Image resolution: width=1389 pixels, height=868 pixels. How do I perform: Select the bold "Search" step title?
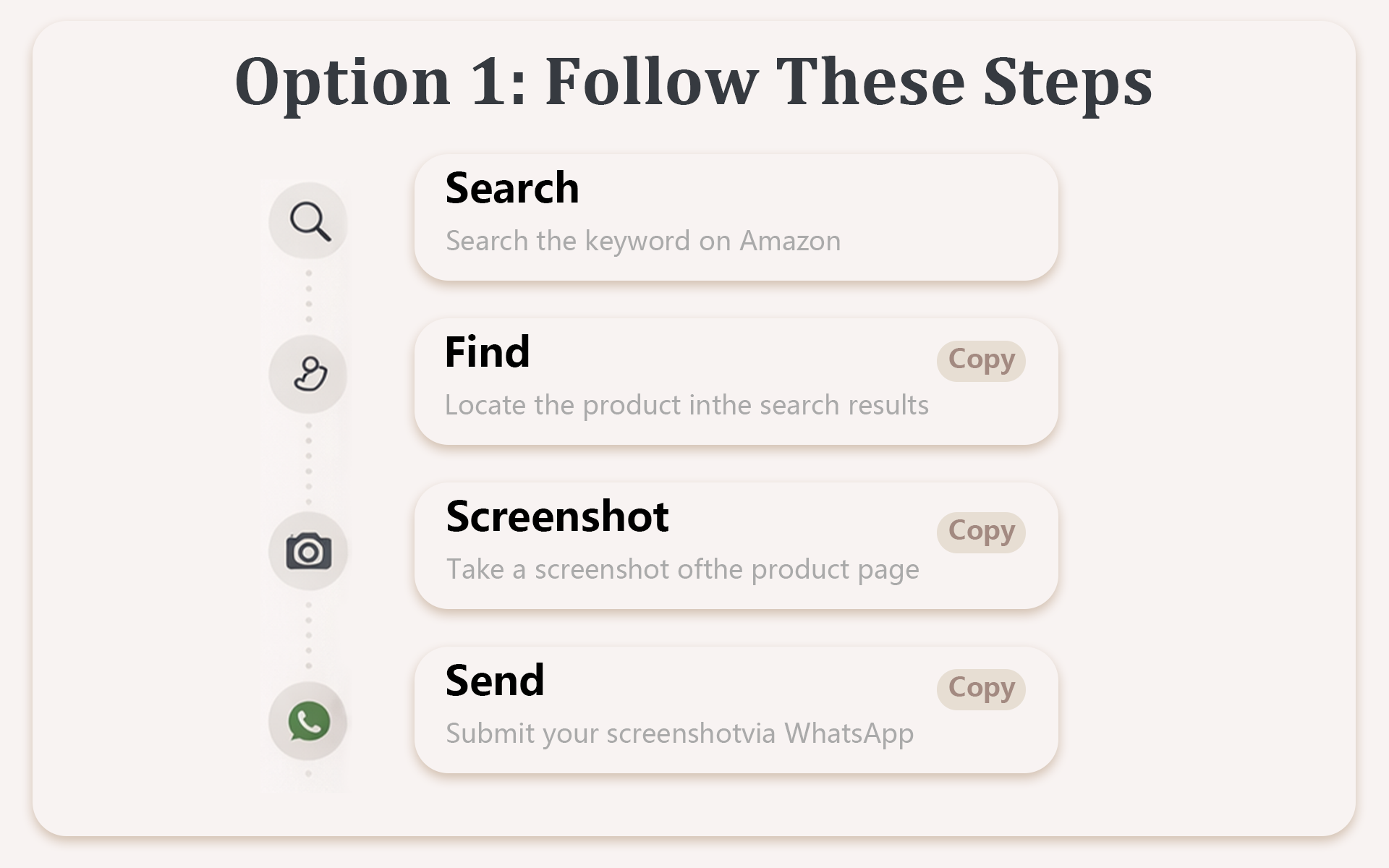[x=512, y=188]
